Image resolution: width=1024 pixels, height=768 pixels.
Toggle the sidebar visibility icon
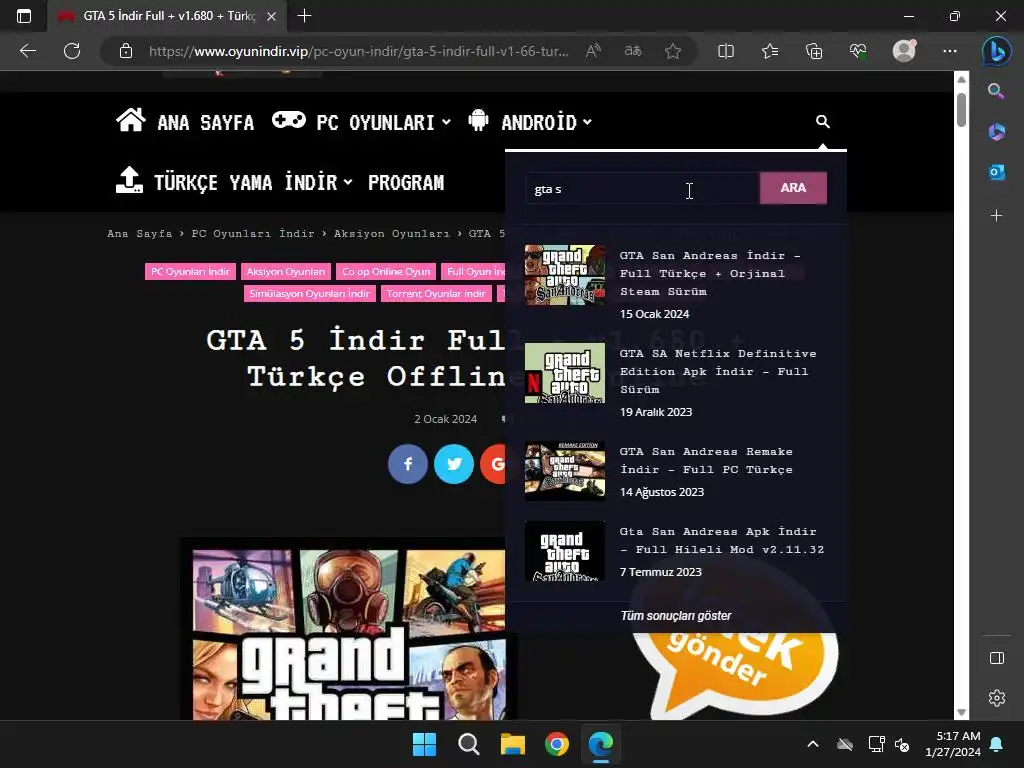(997, 658)
